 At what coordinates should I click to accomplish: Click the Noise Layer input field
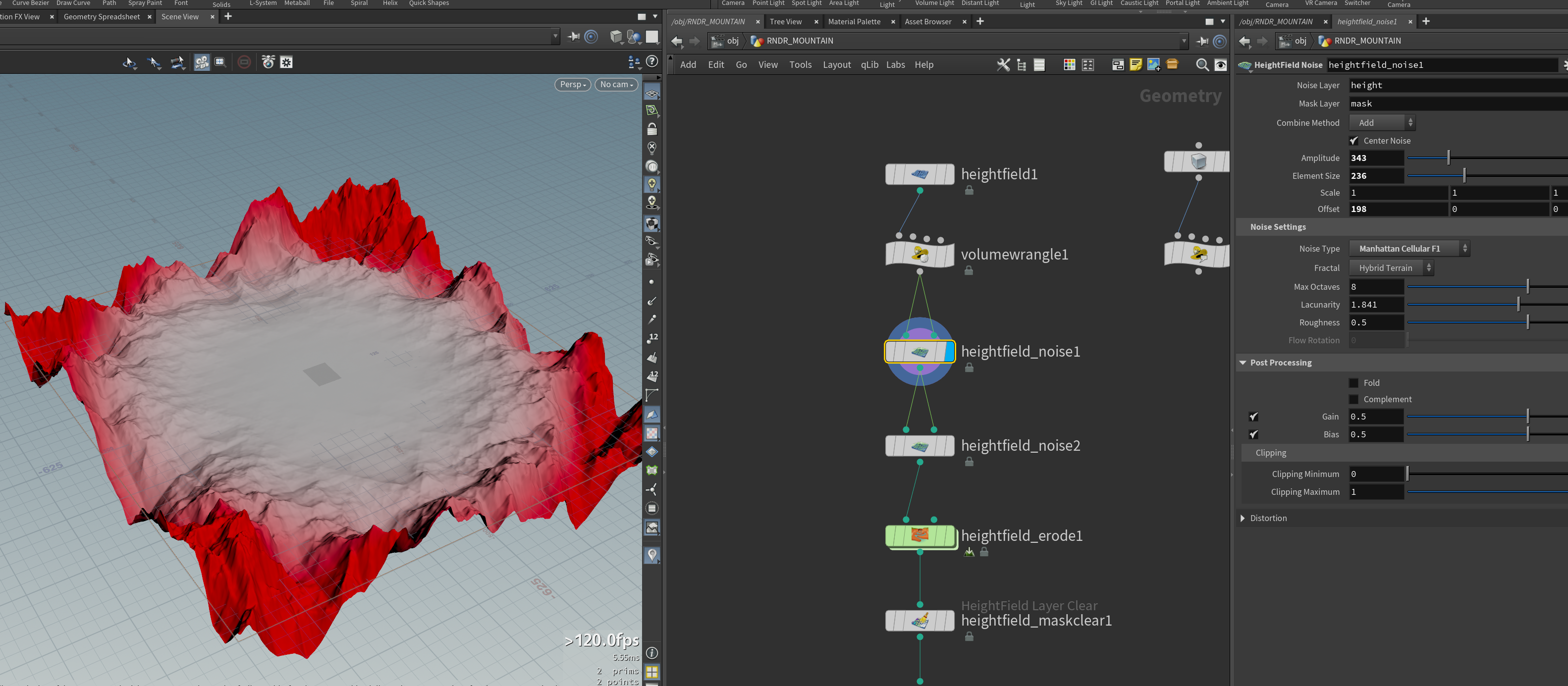pos(1459,85)
